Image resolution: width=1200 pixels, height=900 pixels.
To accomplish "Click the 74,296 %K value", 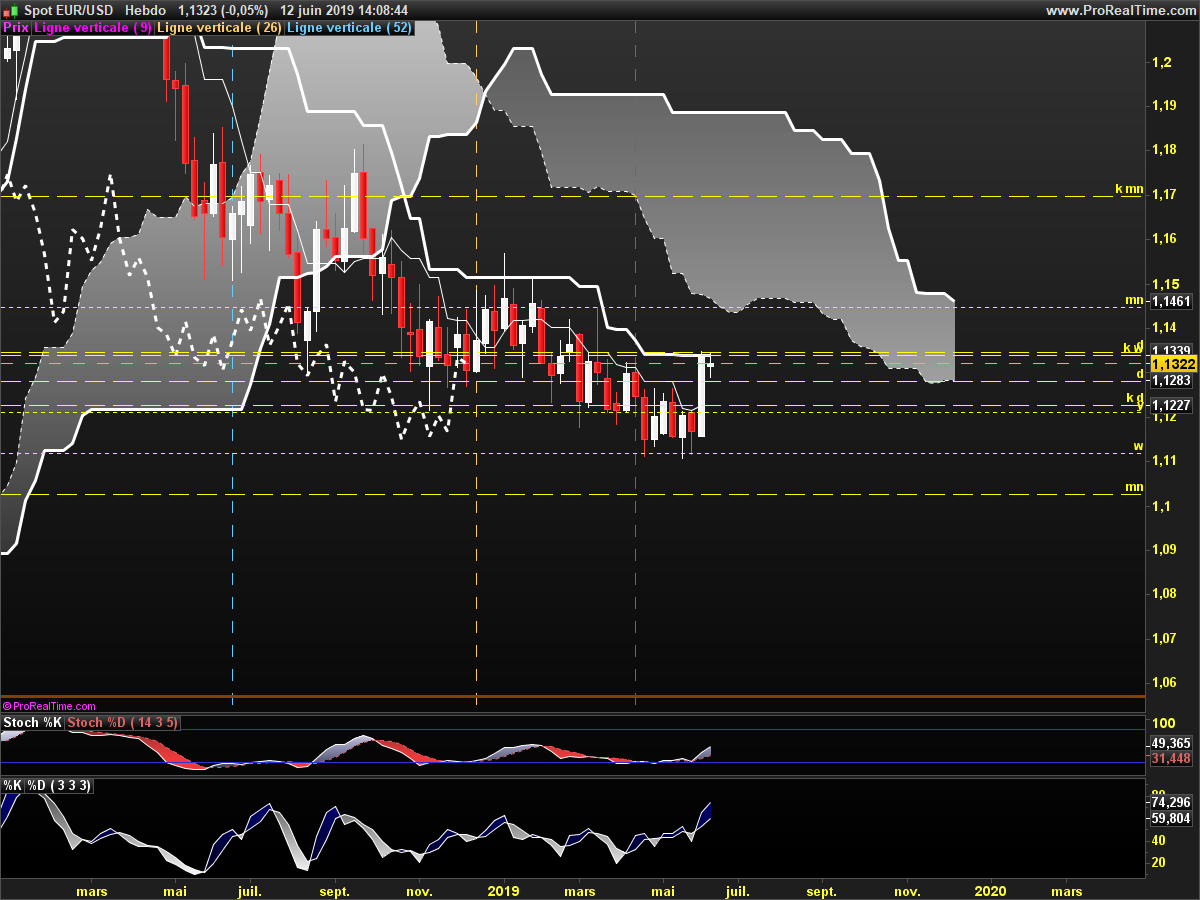I will (1171, 802).
